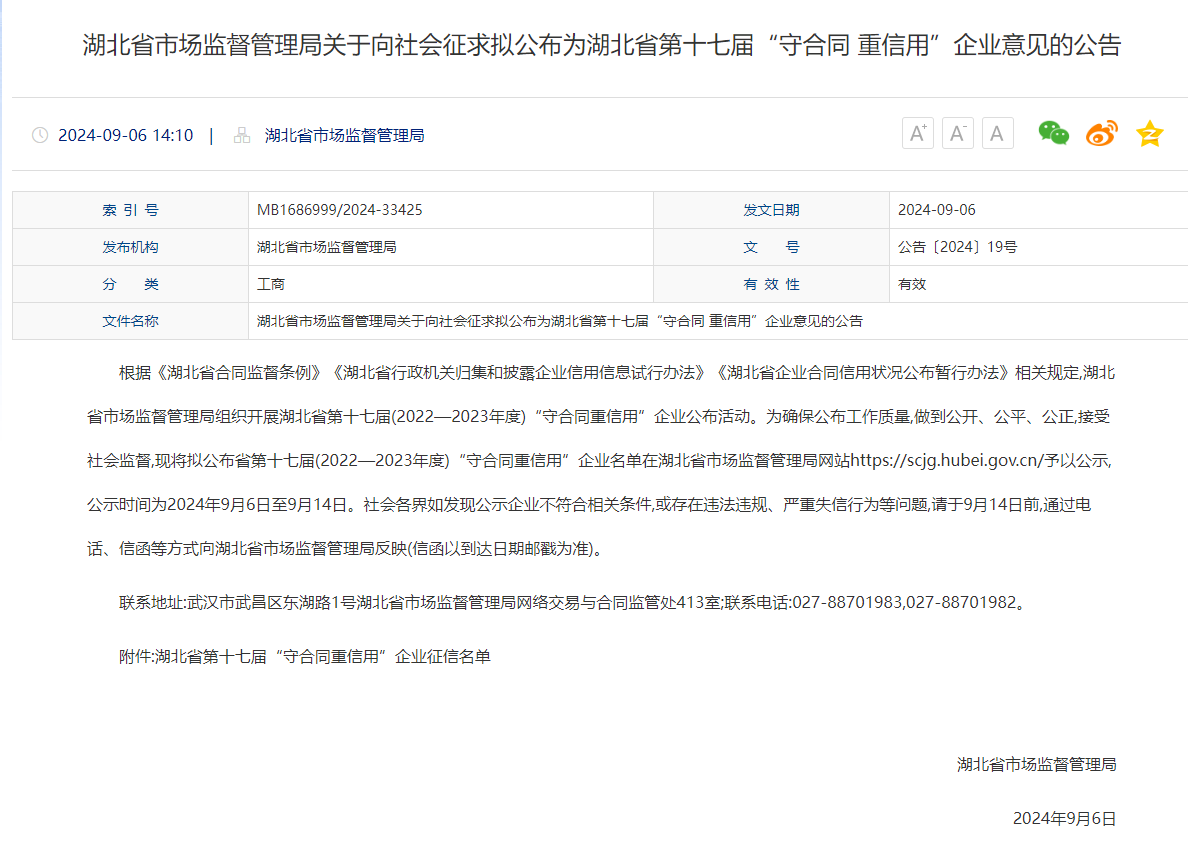The height and width of the screenshot is (852, 1188).
Task: Share the announcement via WeChat icon
Action: click(x=1053, y=133)
